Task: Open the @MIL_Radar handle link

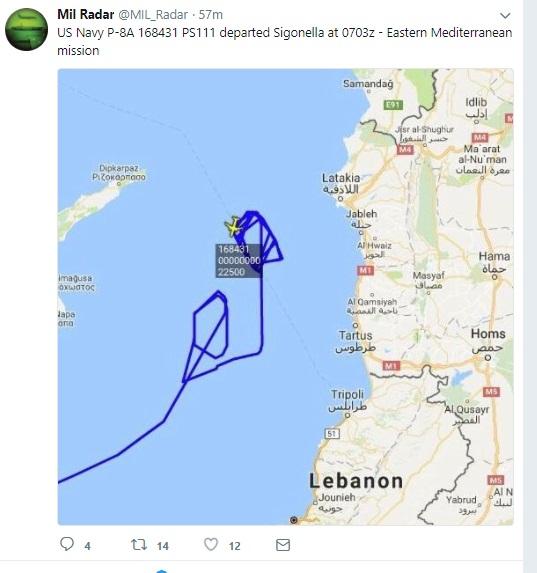Action: tap(153, 15)
